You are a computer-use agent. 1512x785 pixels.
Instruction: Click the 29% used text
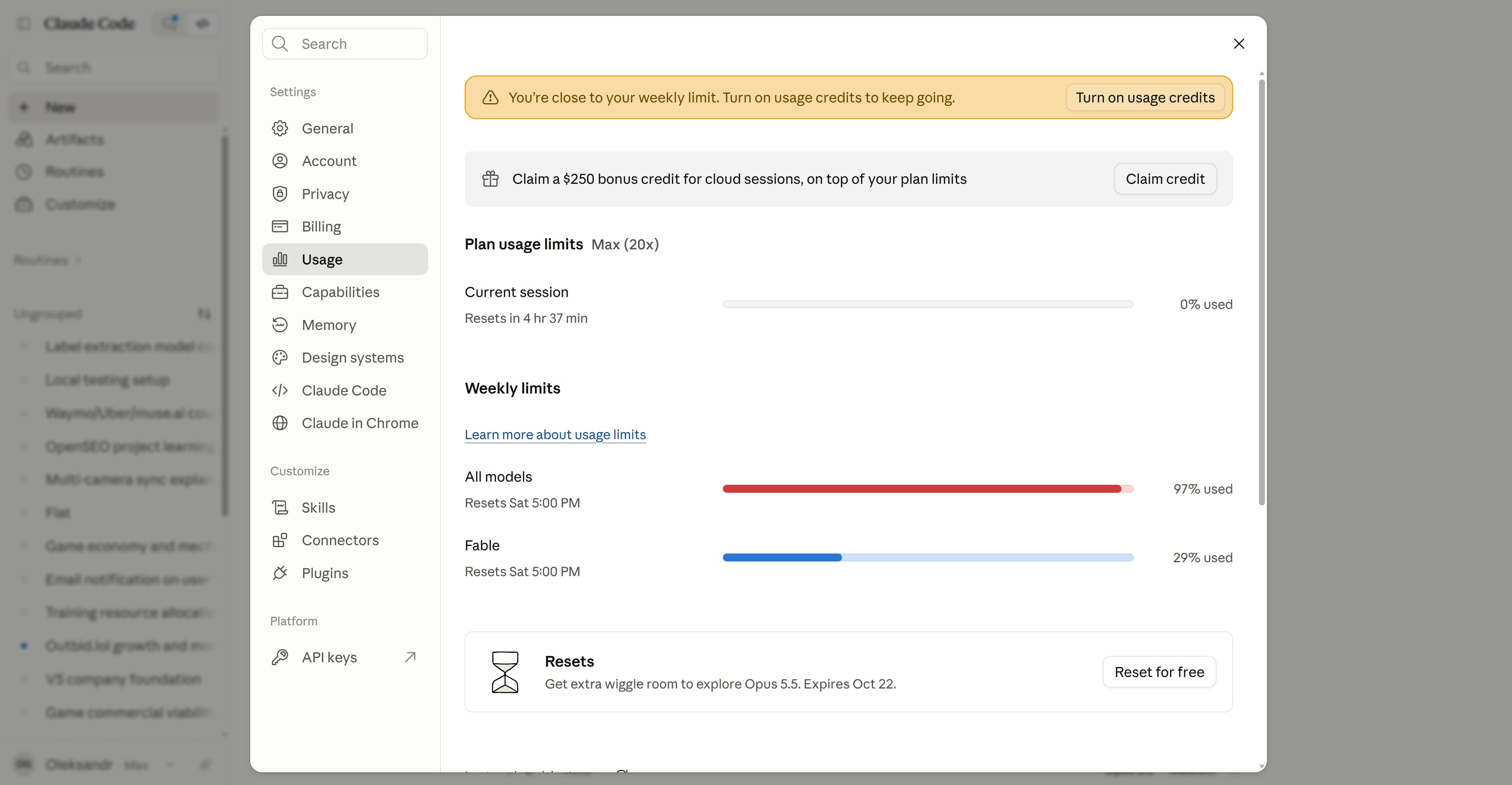[x=1203, y=557]
